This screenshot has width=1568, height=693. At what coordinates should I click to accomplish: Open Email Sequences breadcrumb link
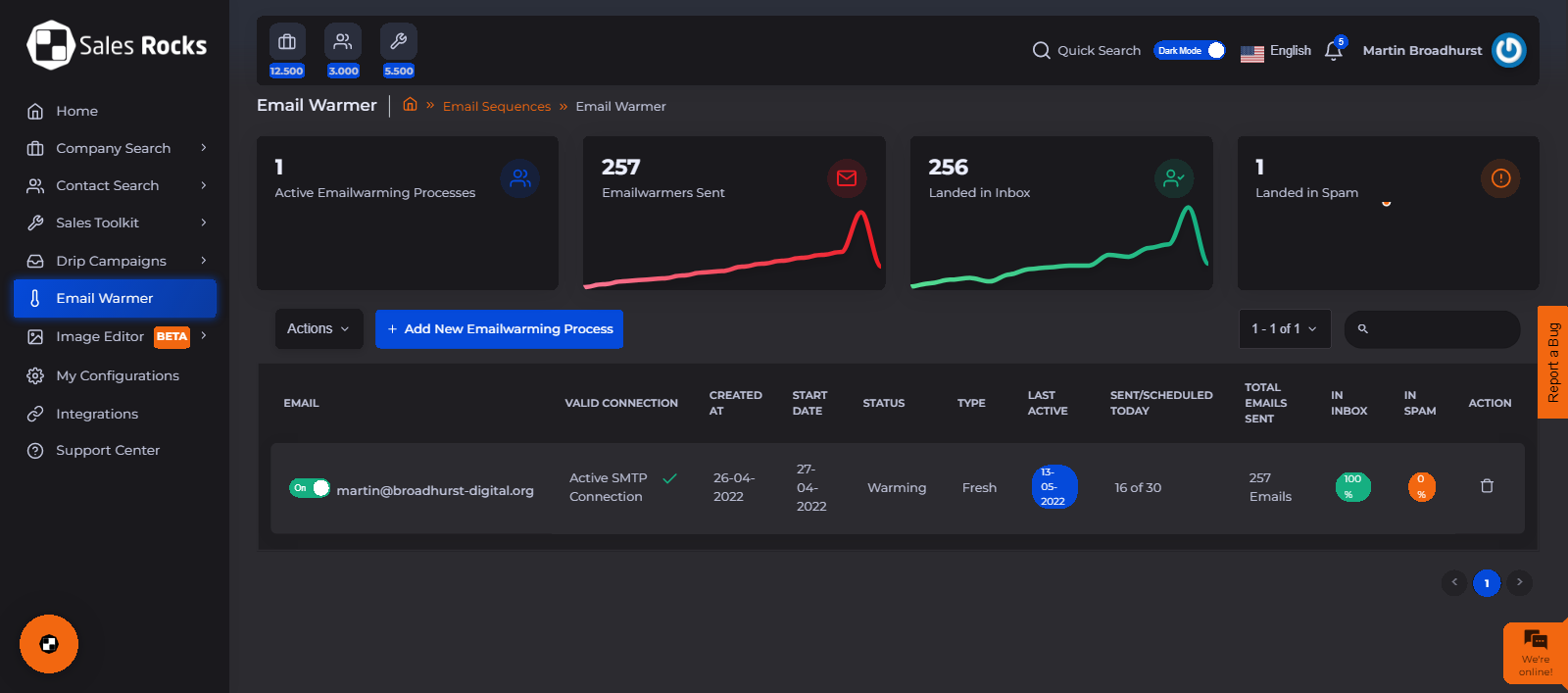point(497,106)
